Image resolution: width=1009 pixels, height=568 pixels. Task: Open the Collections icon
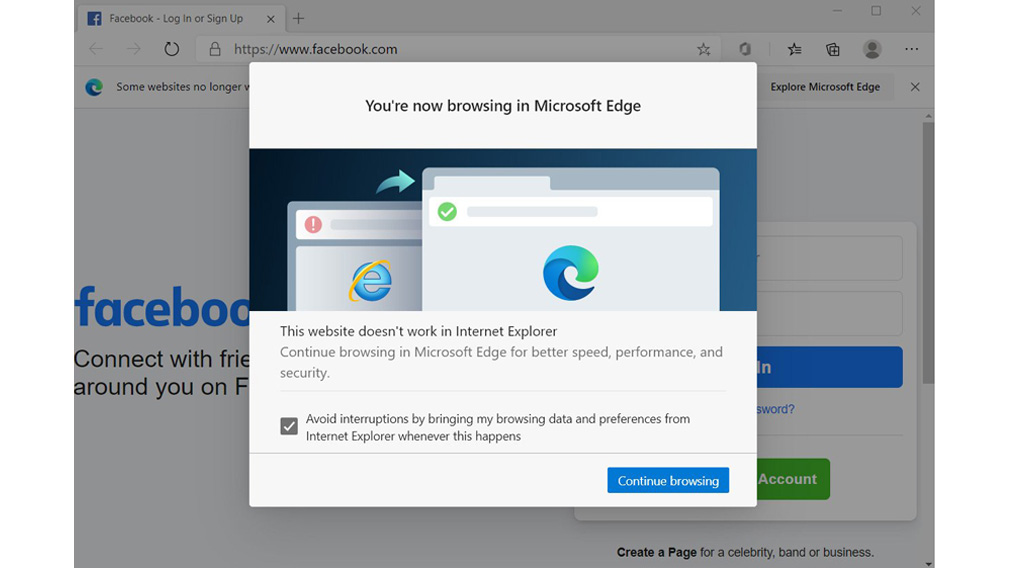click(x=833, y=49)
